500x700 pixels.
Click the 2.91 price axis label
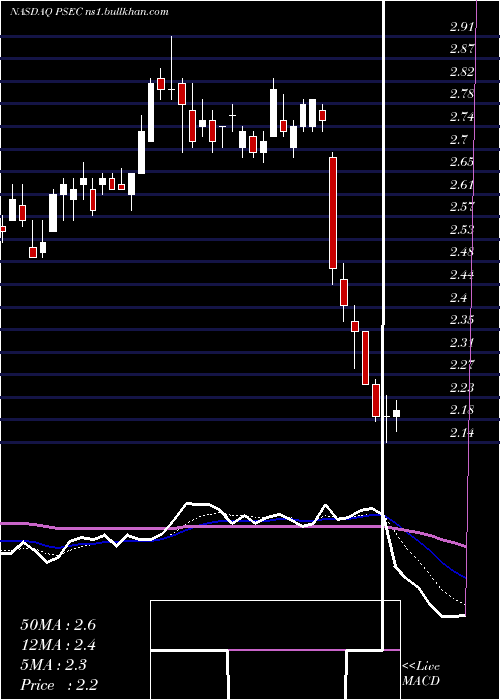462,27
